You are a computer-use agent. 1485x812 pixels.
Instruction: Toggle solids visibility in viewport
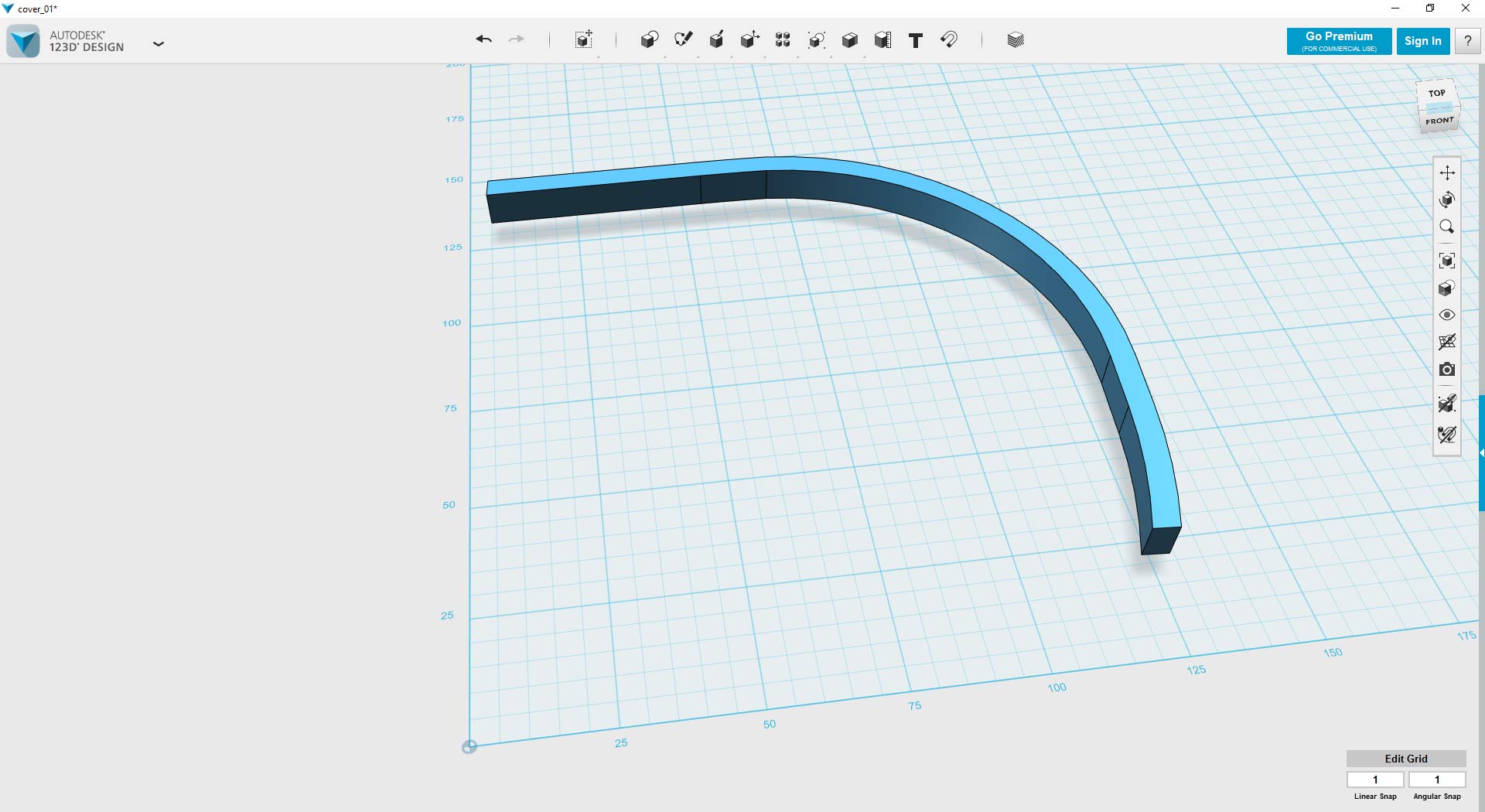(x=1447, y=403)
